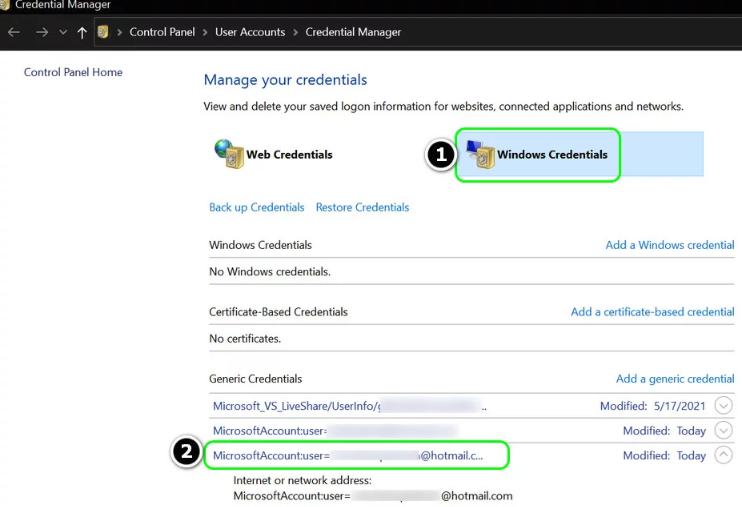Click Certificate-Based Credentials section header
Viewport: 742px width, 507px height.
coord(278,311)
